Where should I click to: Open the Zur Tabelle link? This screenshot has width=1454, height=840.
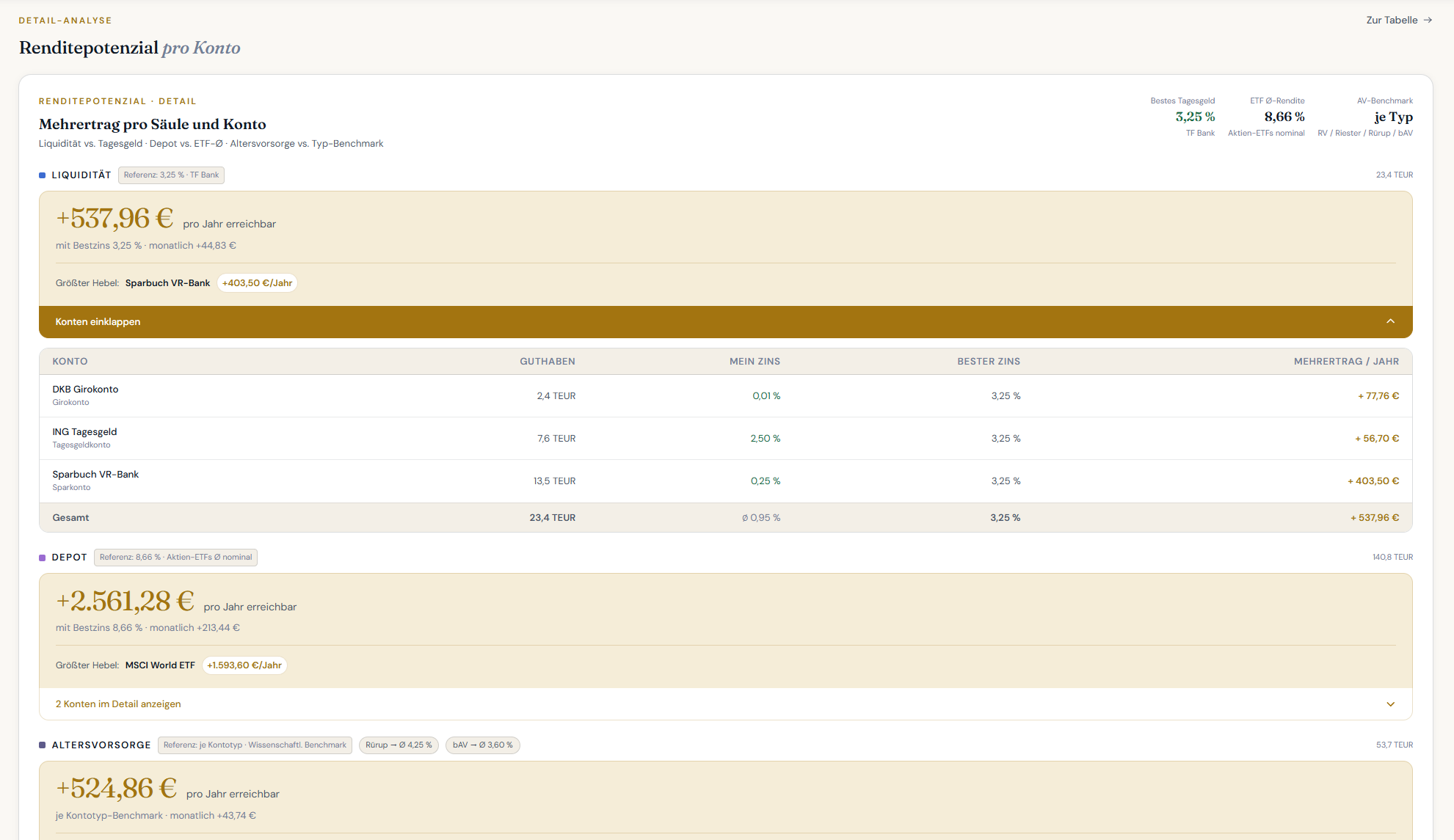tap(1399, 21)
